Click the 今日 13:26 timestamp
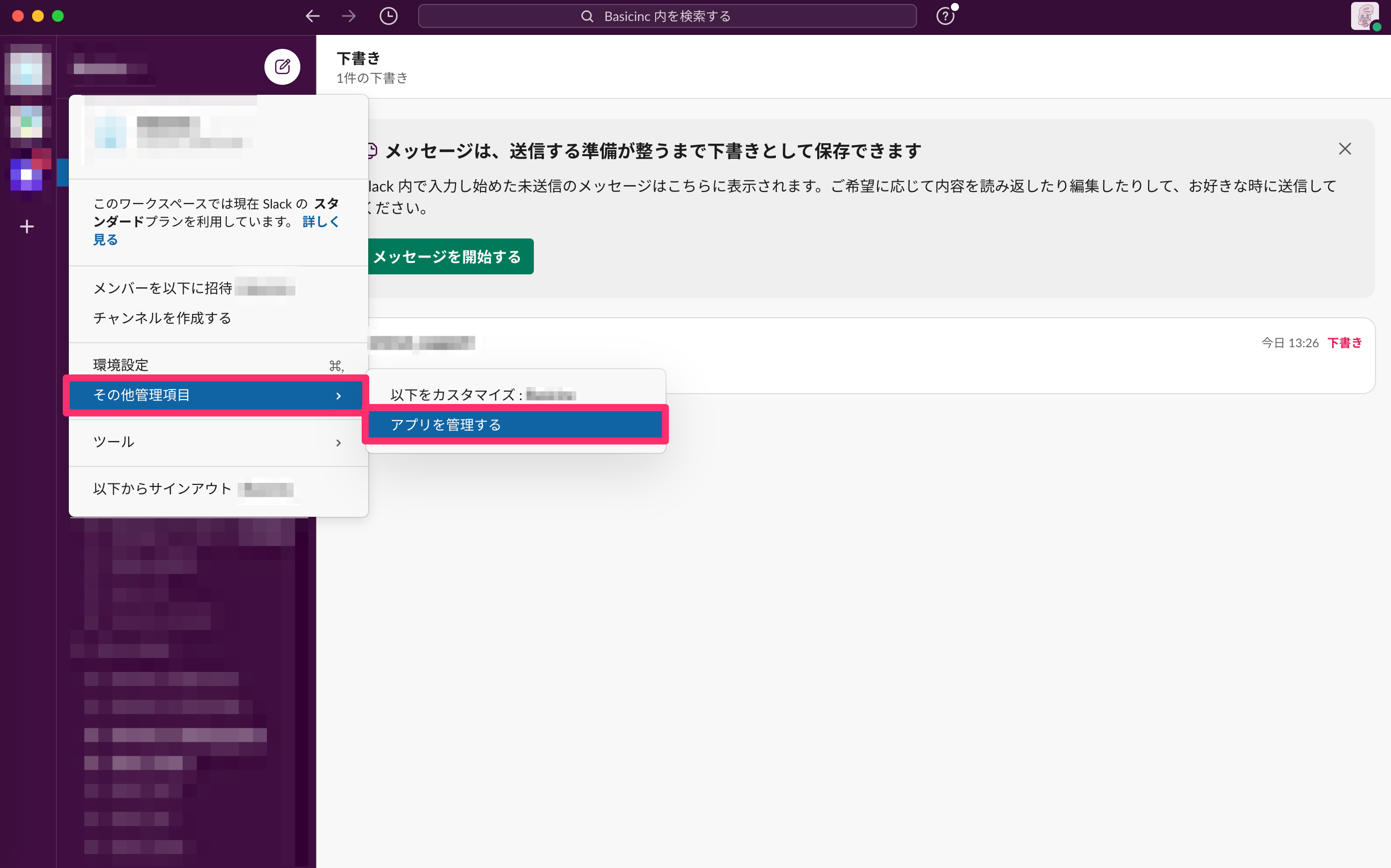Screen dimensions: 1391x868 (1289, 343)
